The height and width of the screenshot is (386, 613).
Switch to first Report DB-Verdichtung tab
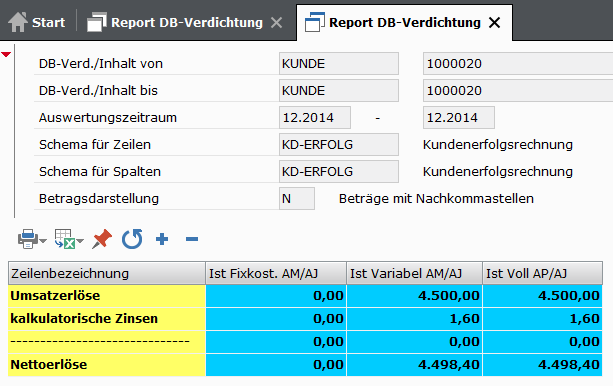[x=175, y=22]
